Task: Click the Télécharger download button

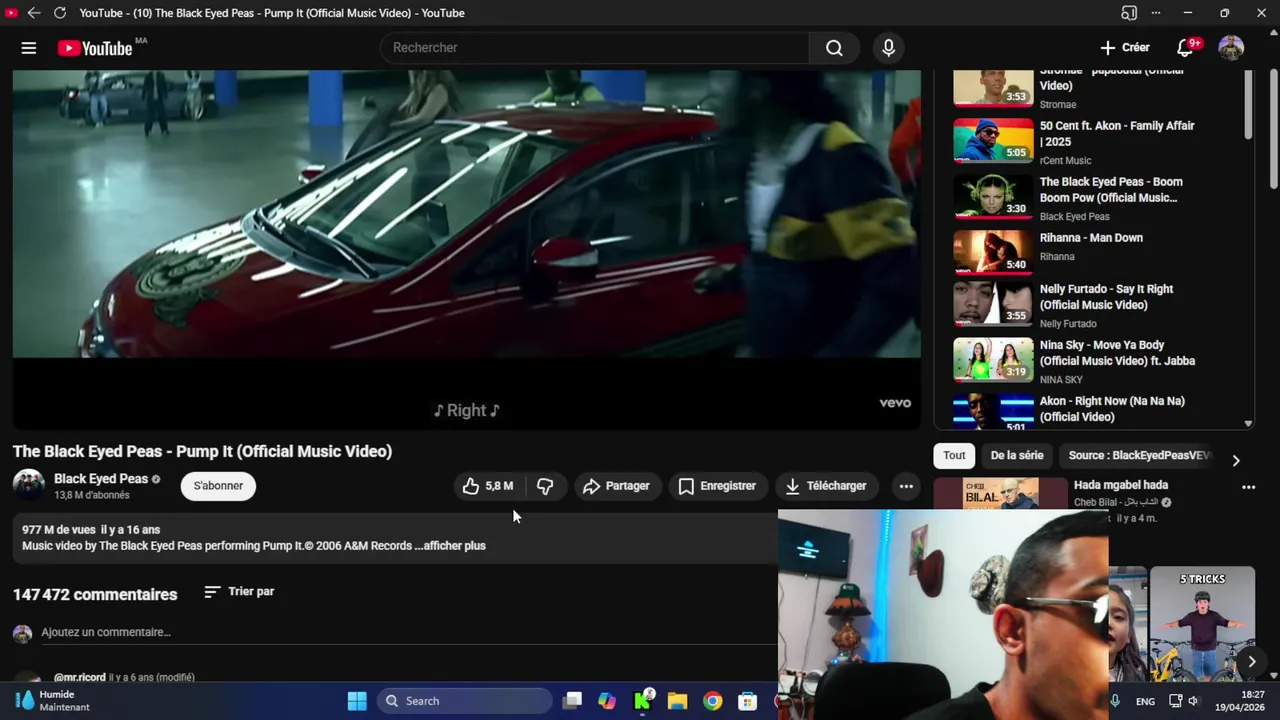Action: (x=825, y=486)
